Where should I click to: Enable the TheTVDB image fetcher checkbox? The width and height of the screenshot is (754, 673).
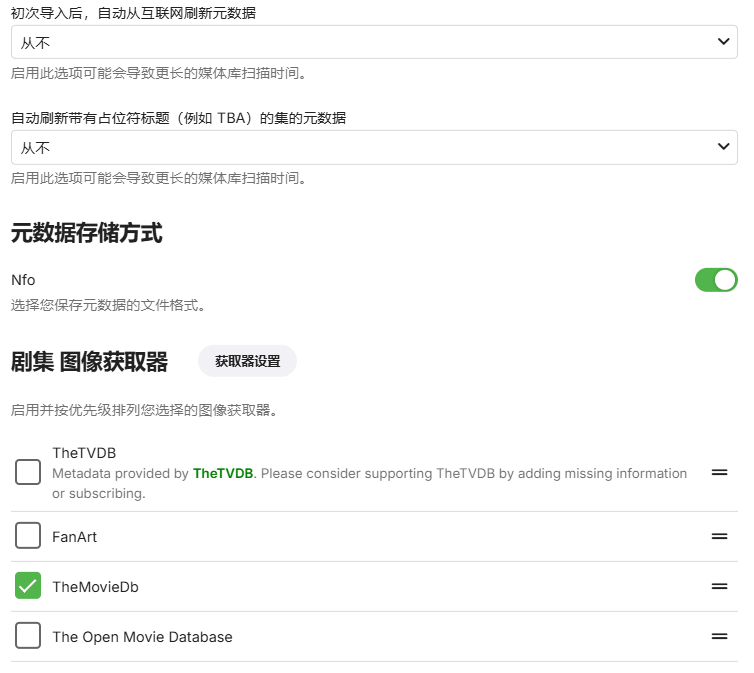pos(28,472)
